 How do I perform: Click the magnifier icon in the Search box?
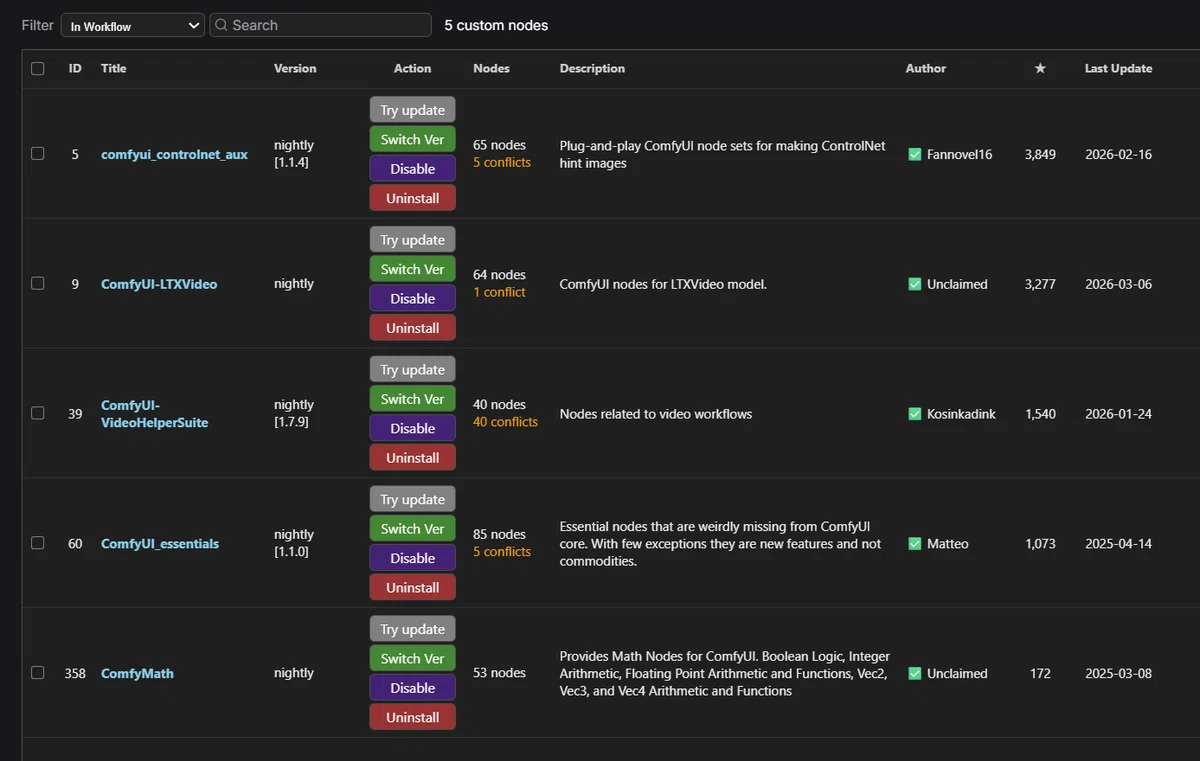tap(221, 25)
